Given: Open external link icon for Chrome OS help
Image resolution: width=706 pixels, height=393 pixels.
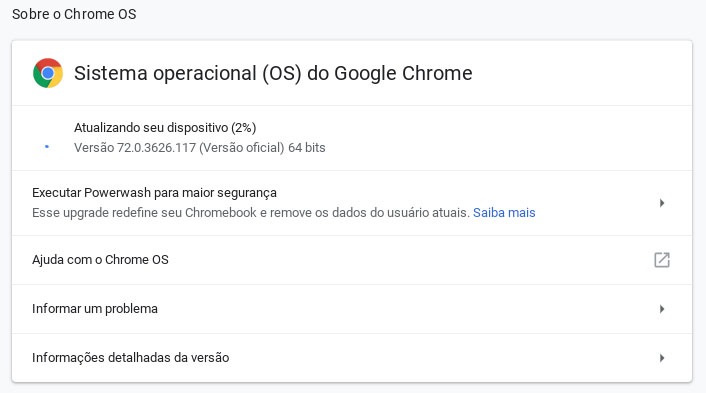Looking at the screenshot, I should (x=662, y=260).
